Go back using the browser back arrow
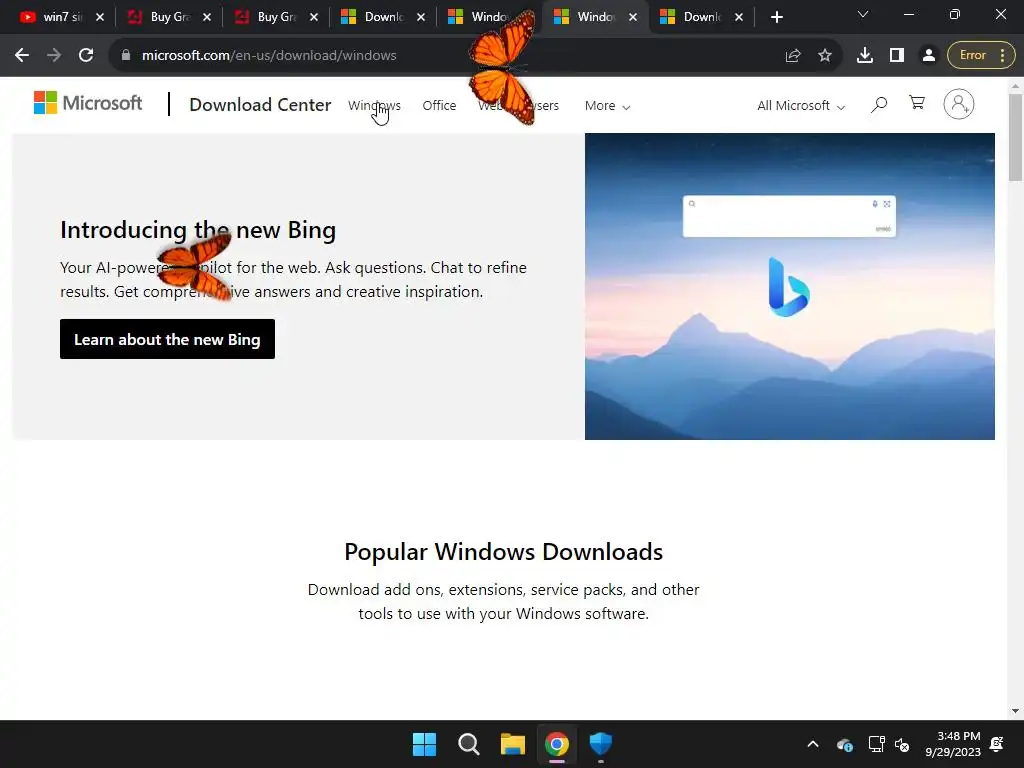The image size is (1024, 768). pos(22,56)
